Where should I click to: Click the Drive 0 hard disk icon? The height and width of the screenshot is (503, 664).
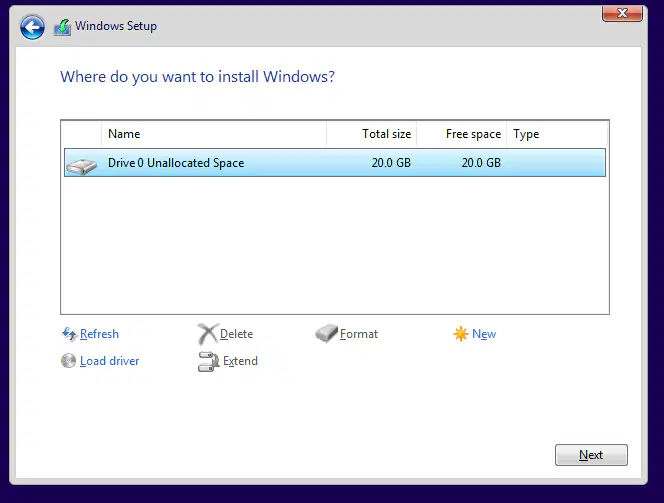pyautogui.click(x=82, y=166)
